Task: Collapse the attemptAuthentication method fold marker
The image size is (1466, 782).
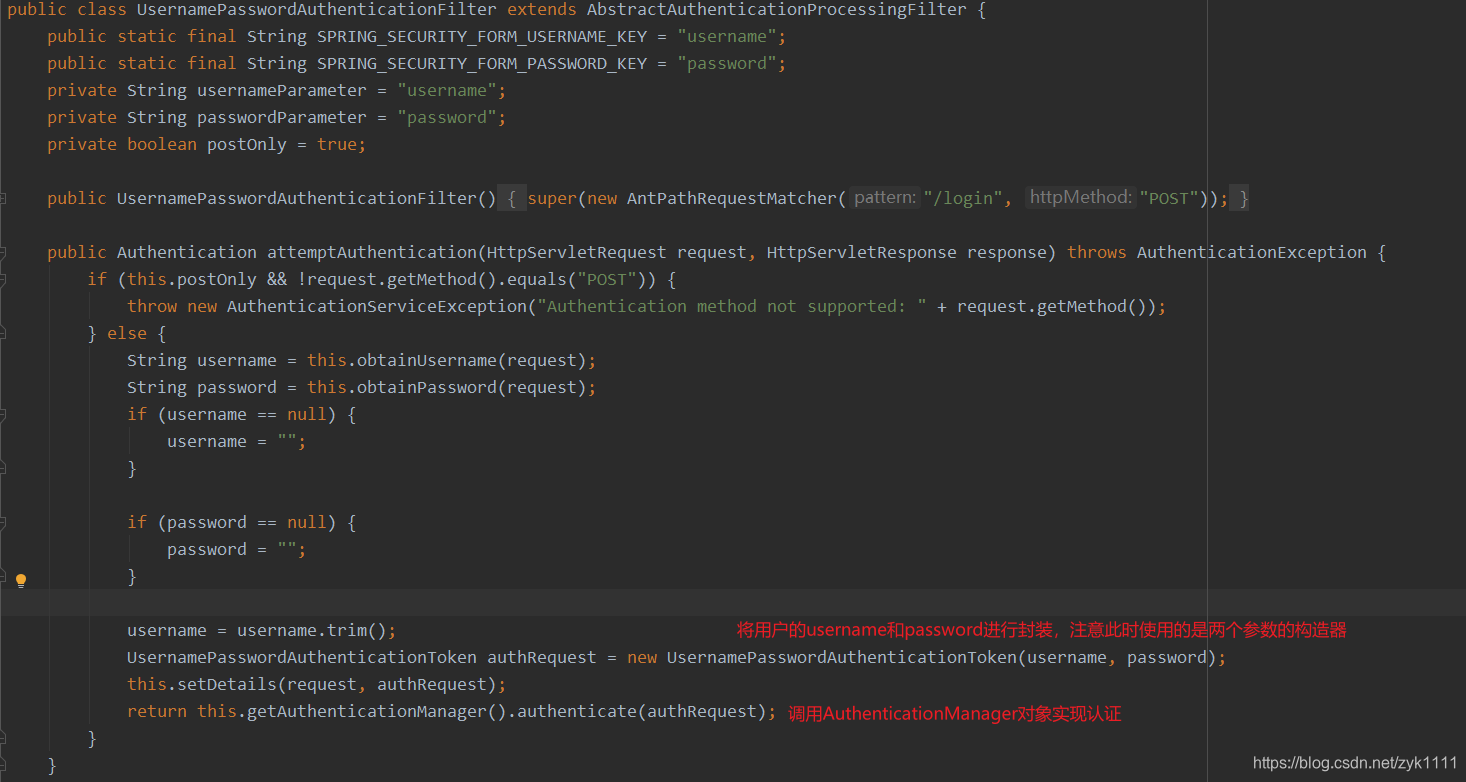Action: tap(3, 252)
